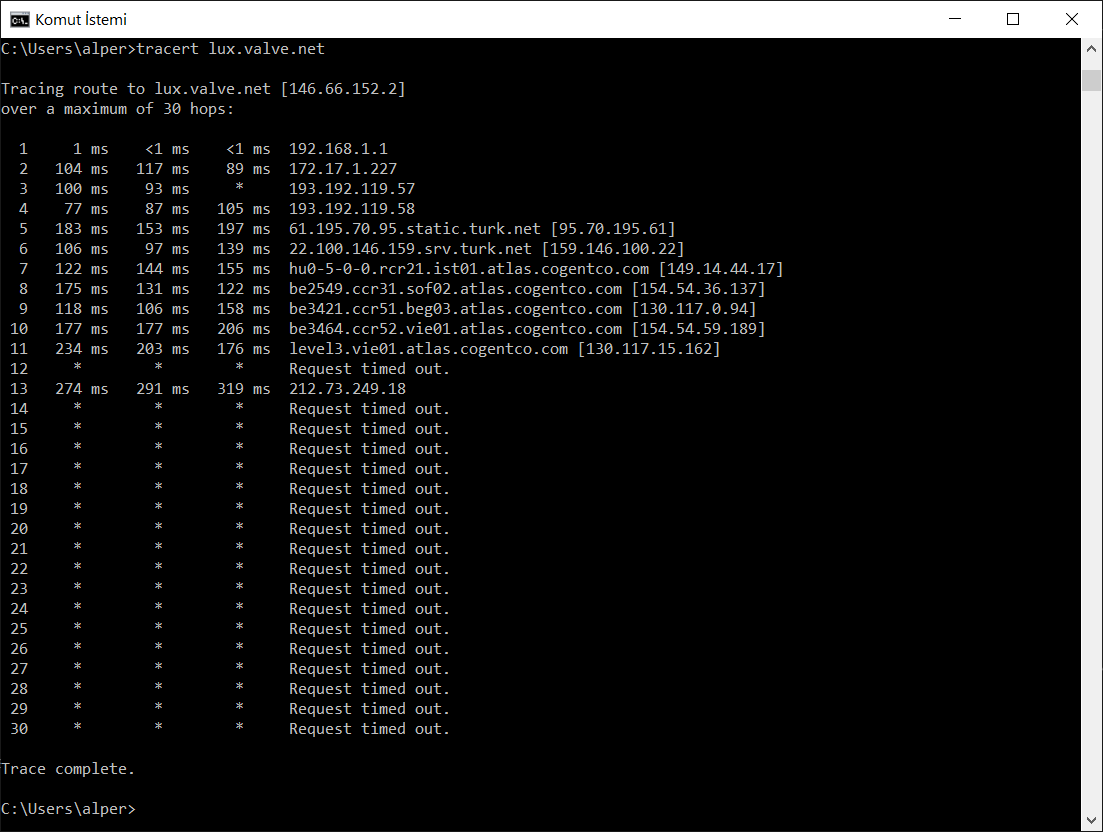Image resolution: width=1103 pixels, height=832 pixels.
Task: Click 'Request timed out.' on hop 20
Action: coord(369,529)
